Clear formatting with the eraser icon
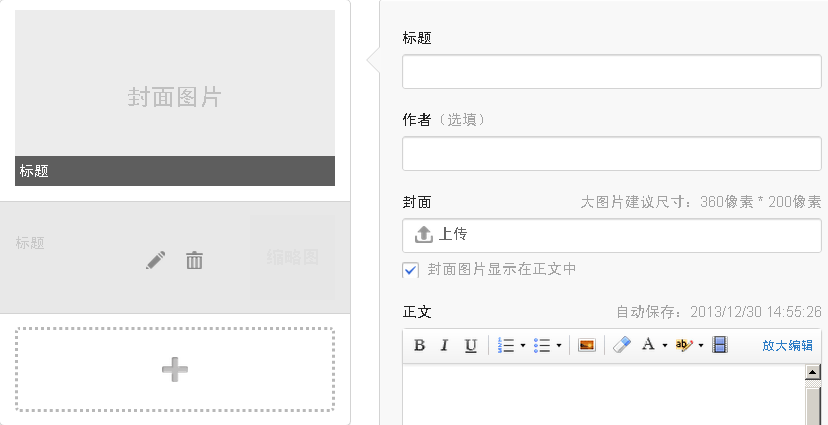The height and width of the screenshot is (425, 828). point(621,345)
